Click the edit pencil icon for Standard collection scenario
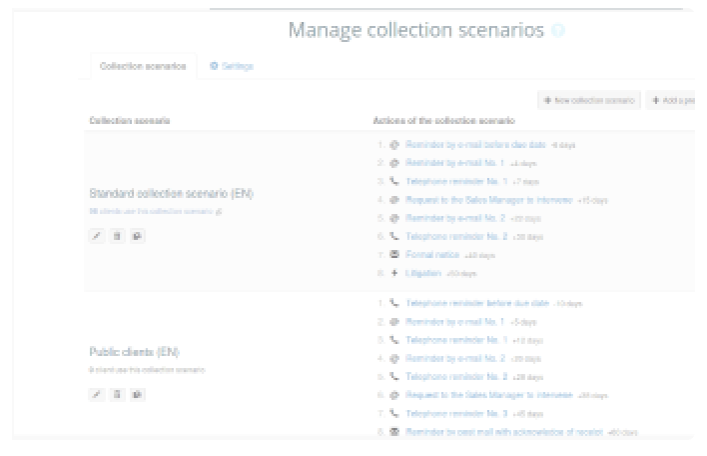The width and height of the screenshot is (707, 456). 97,236
